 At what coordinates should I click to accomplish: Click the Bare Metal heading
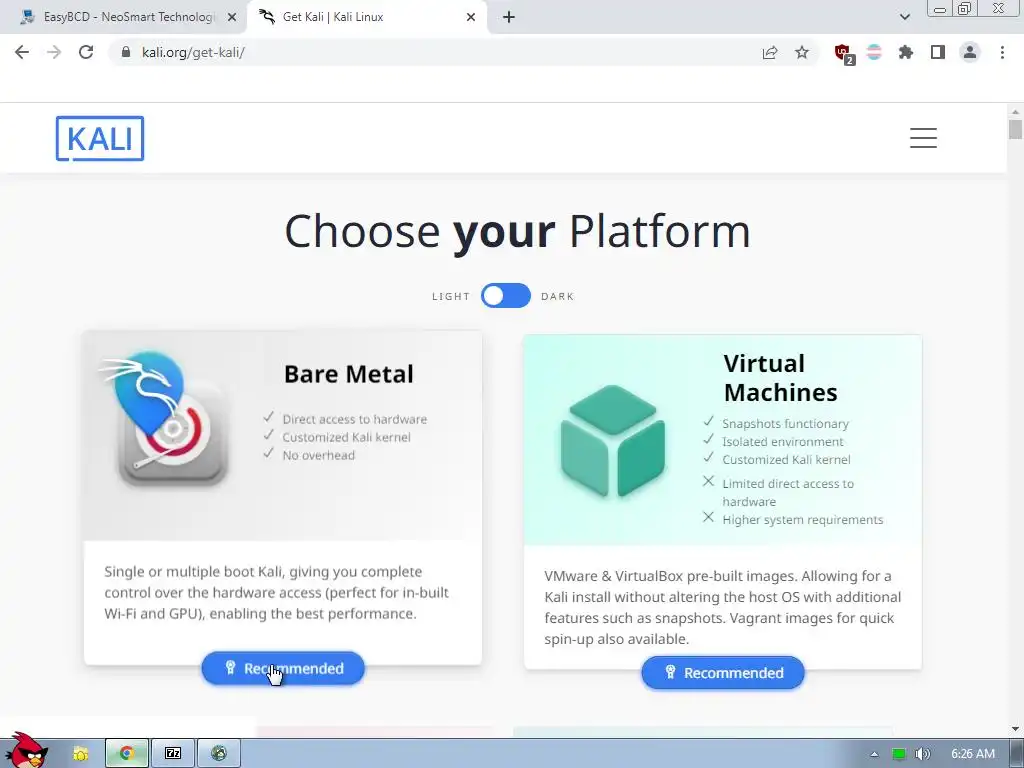pos(349,374)
